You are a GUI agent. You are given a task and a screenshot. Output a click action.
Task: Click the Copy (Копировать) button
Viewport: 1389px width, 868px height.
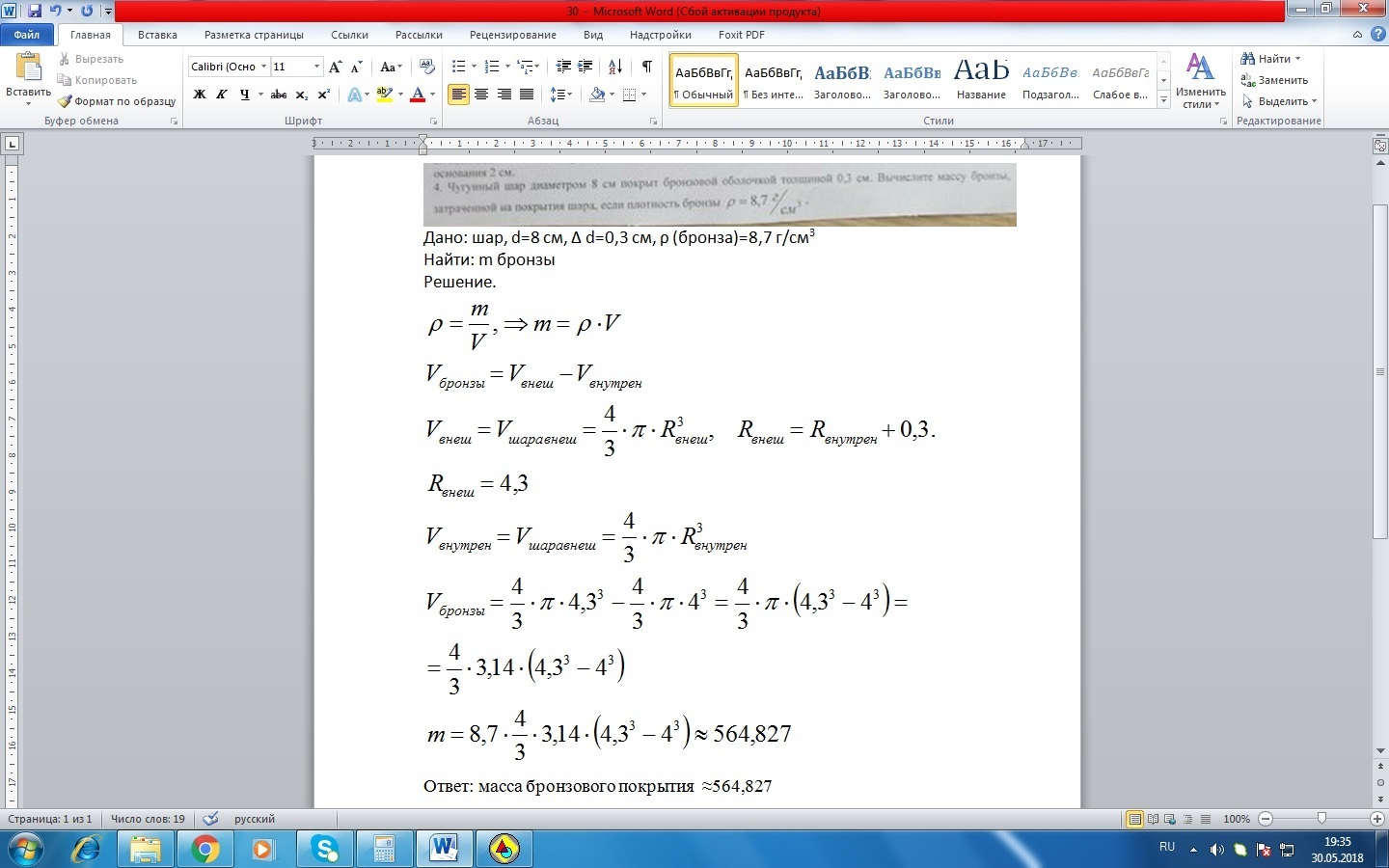(x=96, y=80)
